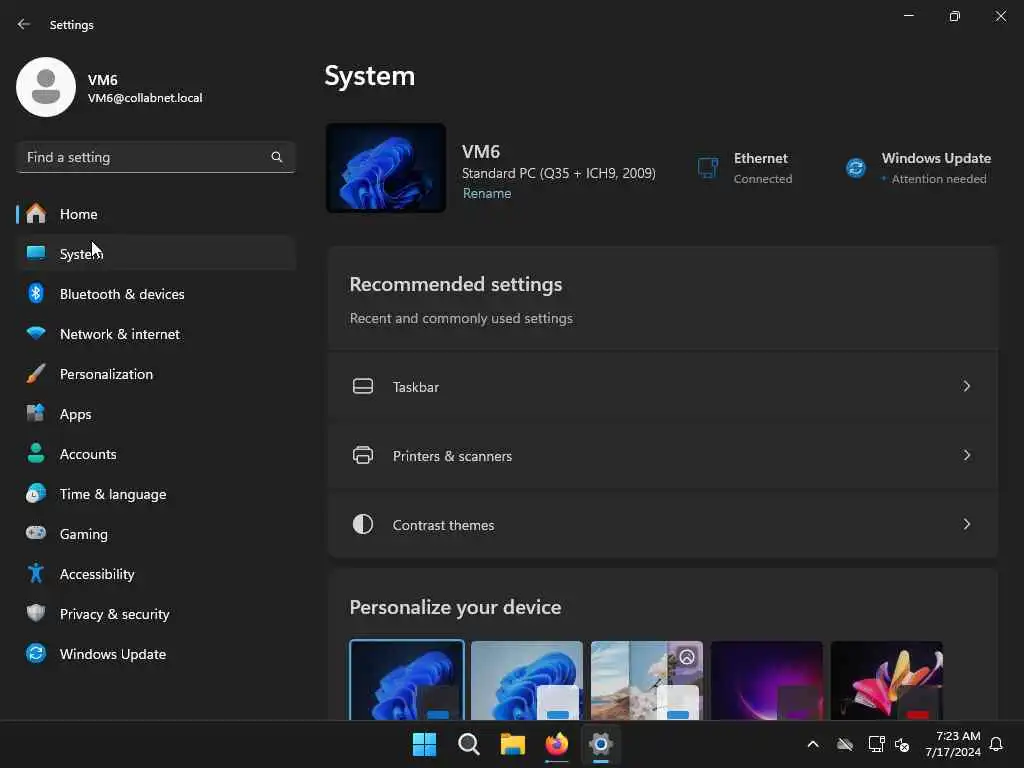Select the colorful flower dark theme
This screenshot has width=1024, height=768.
pyautogui.click(x=887, y=680)
